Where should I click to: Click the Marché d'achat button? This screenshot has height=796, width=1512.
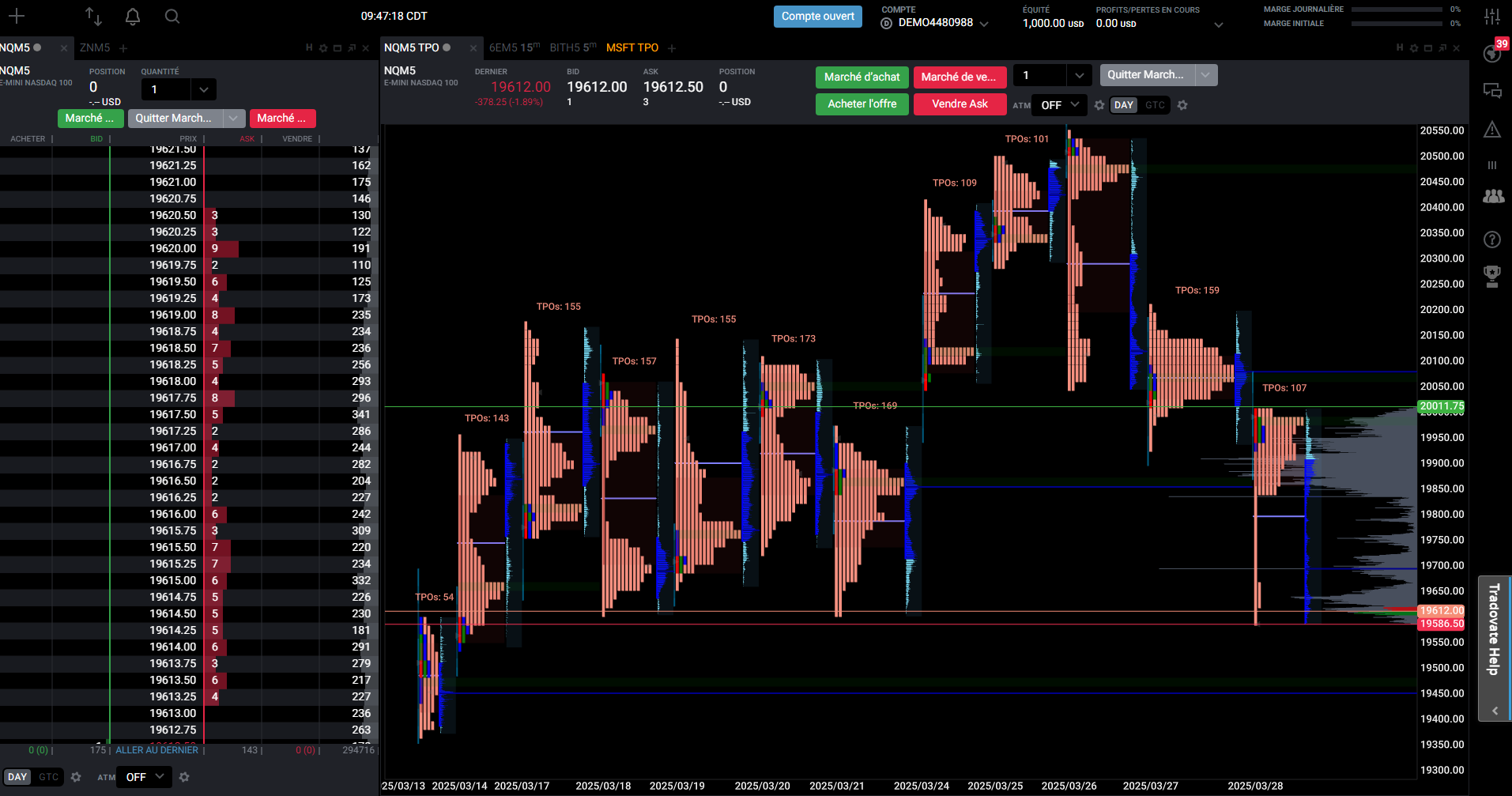point(862,77)
